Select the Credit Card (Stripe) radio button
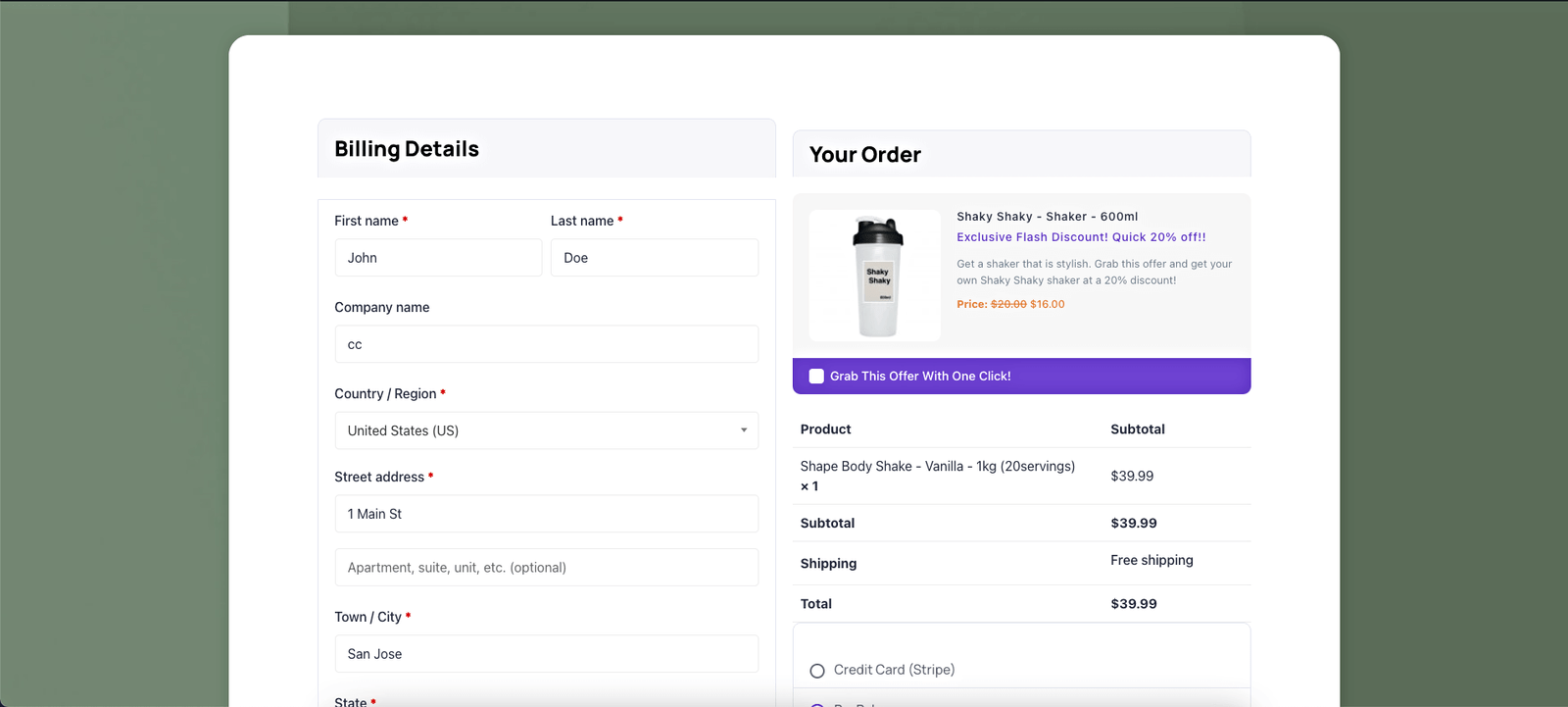1568x707 pixels. coord(817,671)
